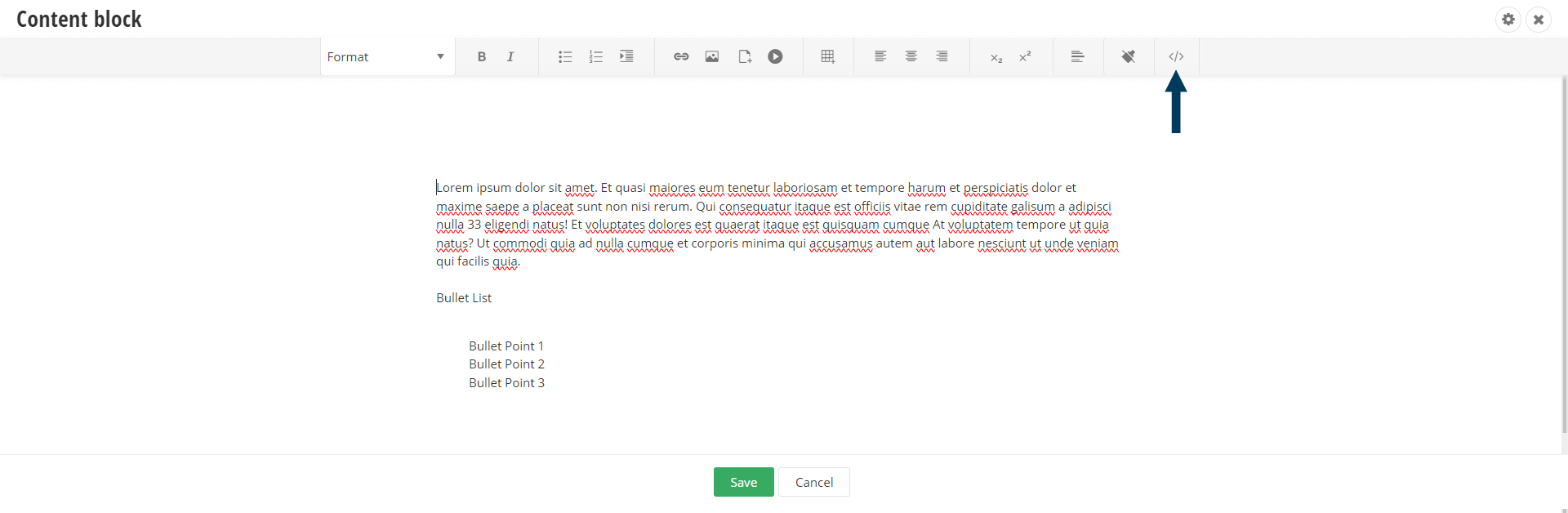Toggle bold formatting
This screenshot has width=1568, height=513.
(x=482, y=56)
